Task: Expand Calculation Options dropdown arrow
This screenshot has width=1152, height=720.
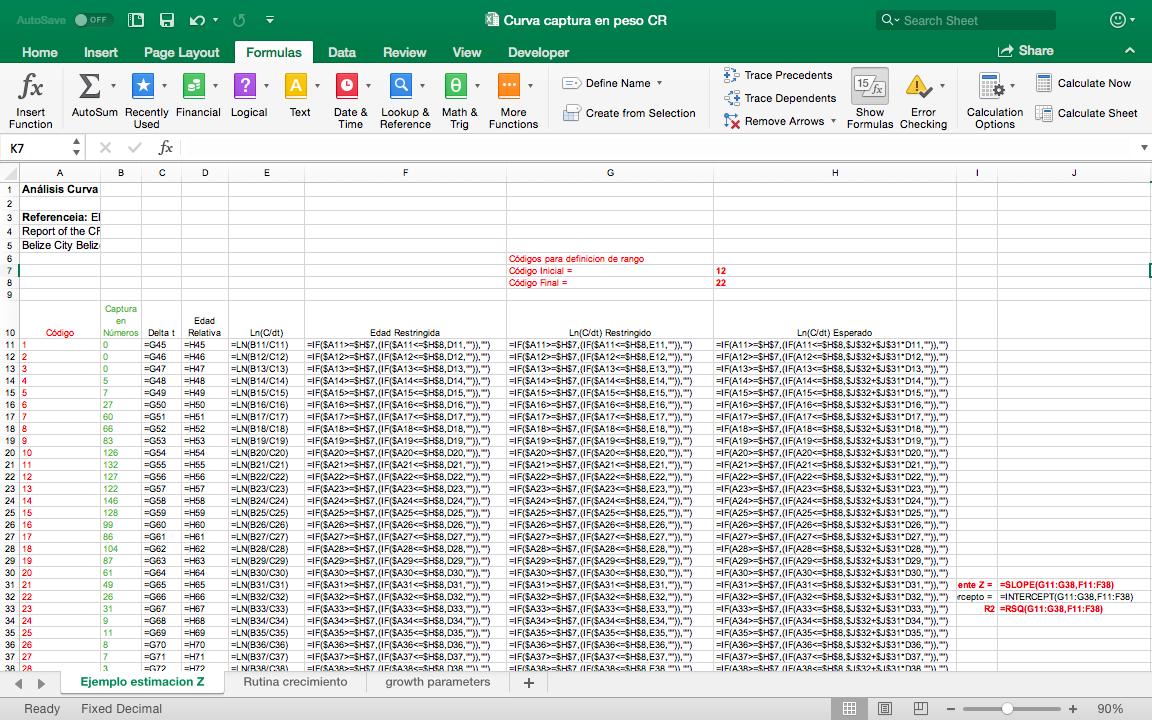Action: click(x=1012, y=86)
